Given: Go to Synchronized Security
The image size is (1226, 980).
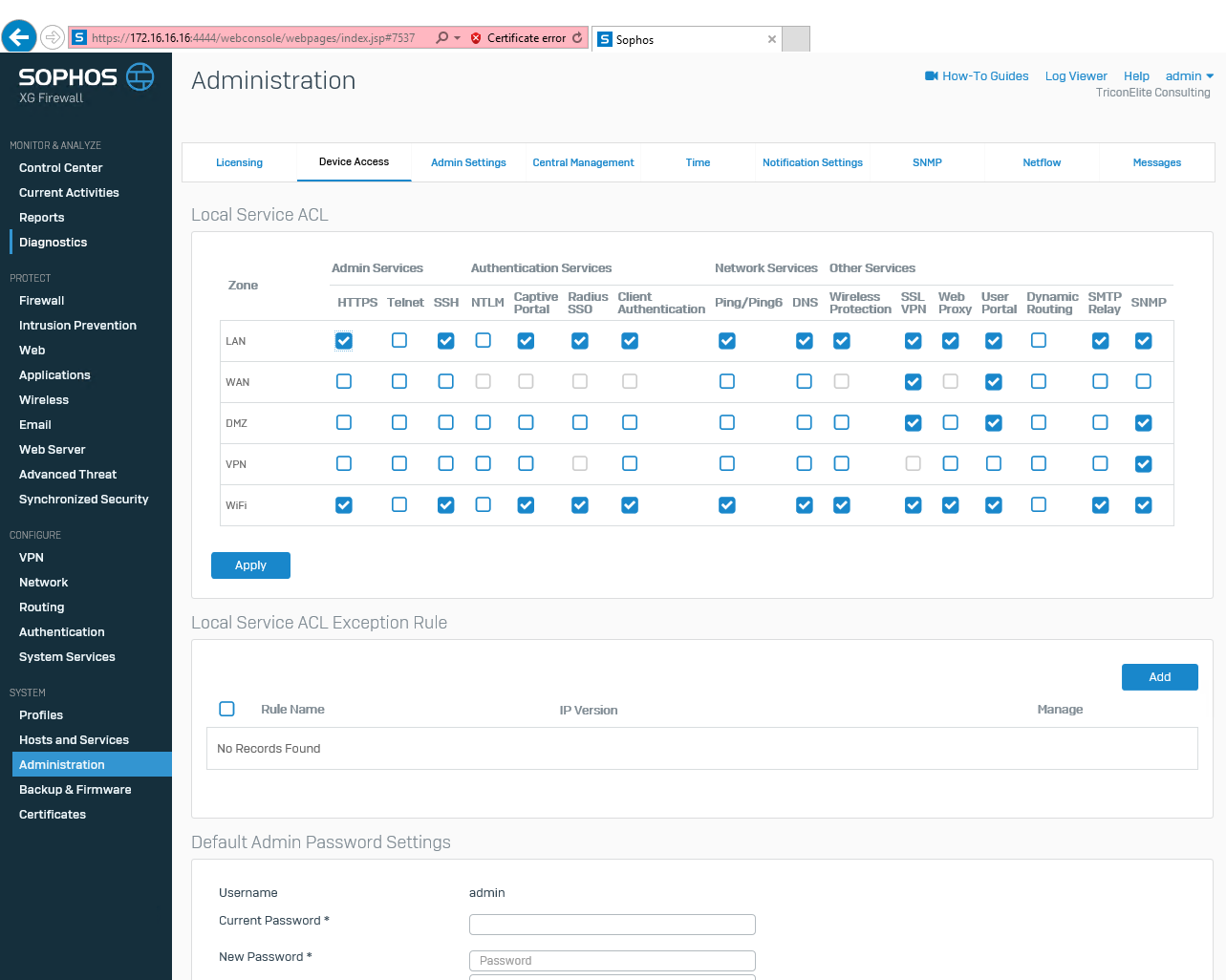Looking at the screenshot, I should pyautogui.click(x=84, y=500).
